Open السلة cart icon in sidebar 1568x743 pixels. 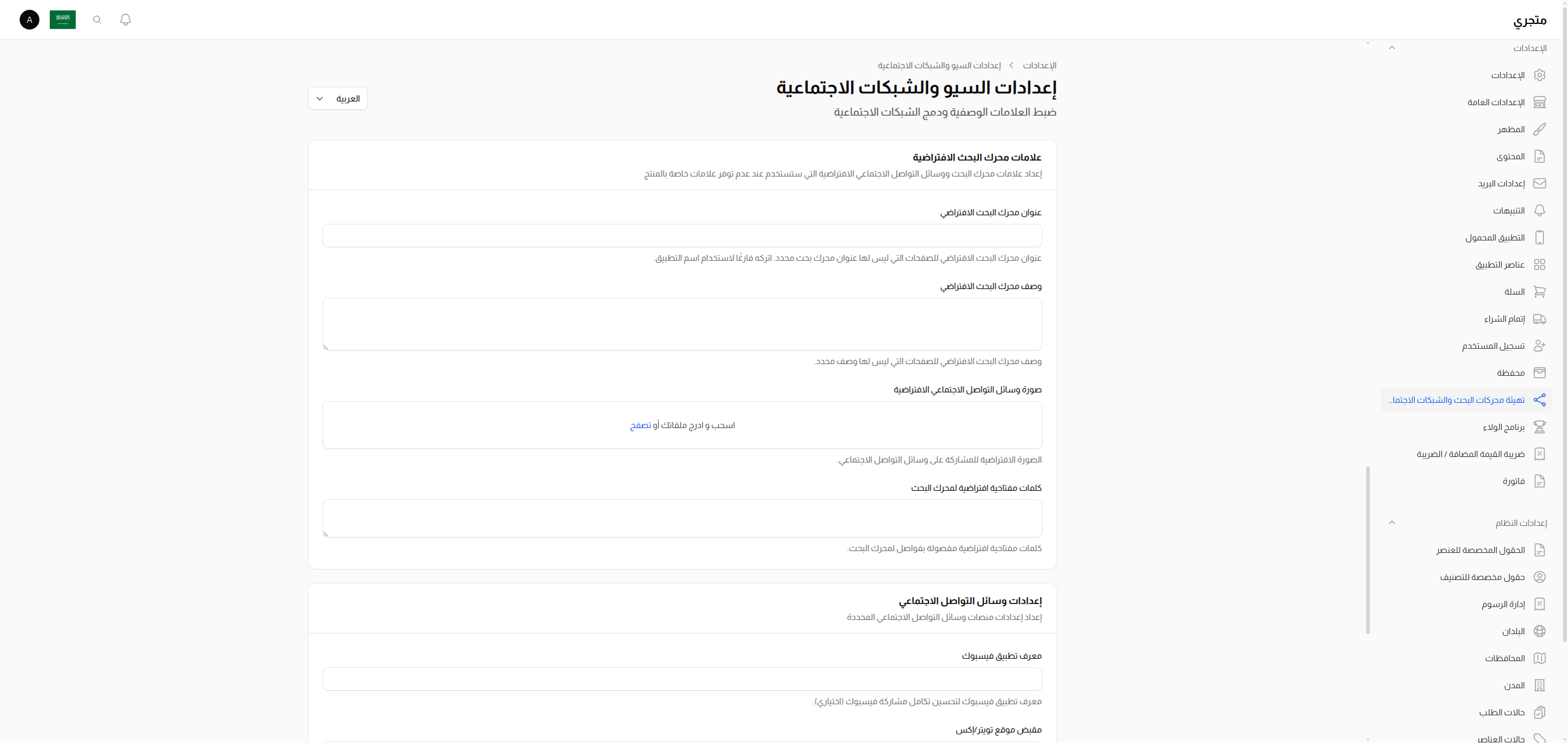coord(1541,292)
